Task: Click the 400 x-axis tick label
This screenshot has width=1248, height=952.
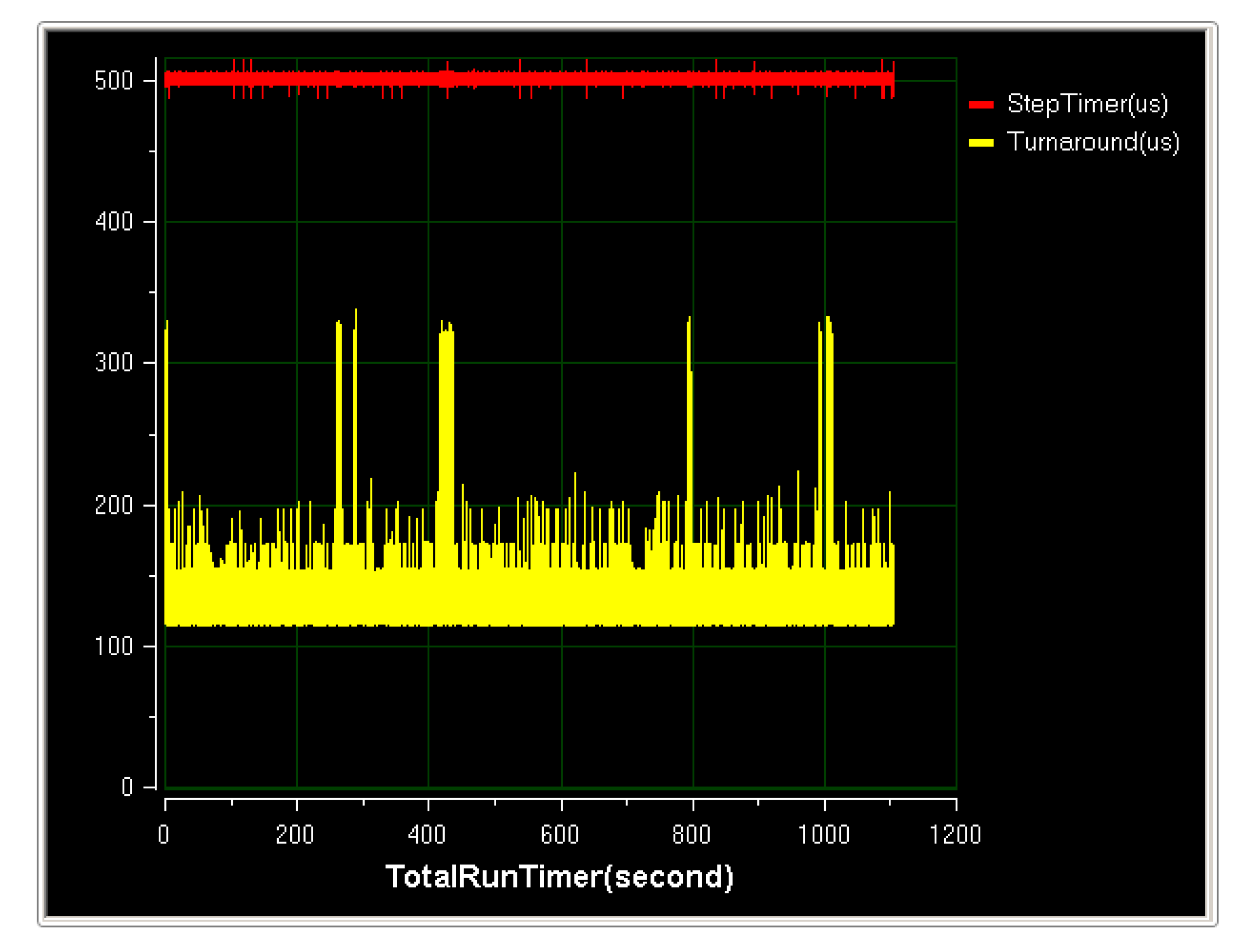Action: [427, 835]
